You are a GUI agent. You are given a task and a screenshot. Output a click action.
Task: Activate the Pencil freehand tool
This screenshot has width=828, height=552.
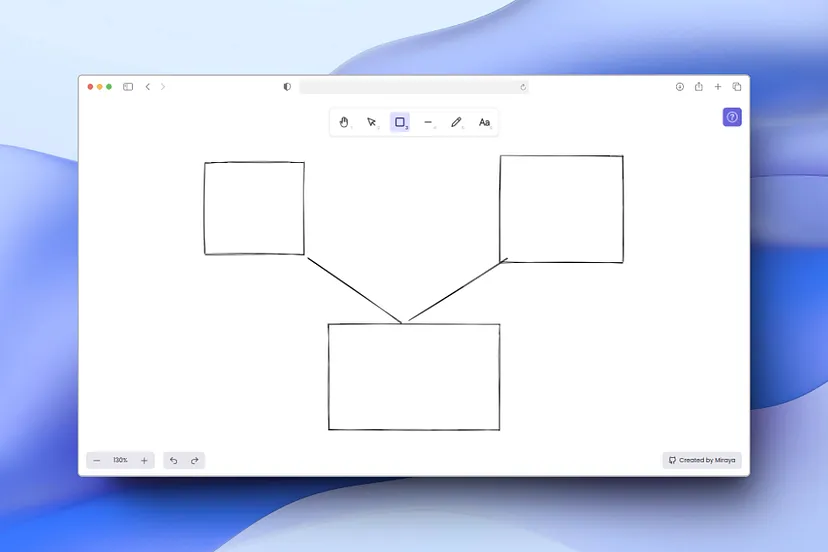[x=456, y=122]
